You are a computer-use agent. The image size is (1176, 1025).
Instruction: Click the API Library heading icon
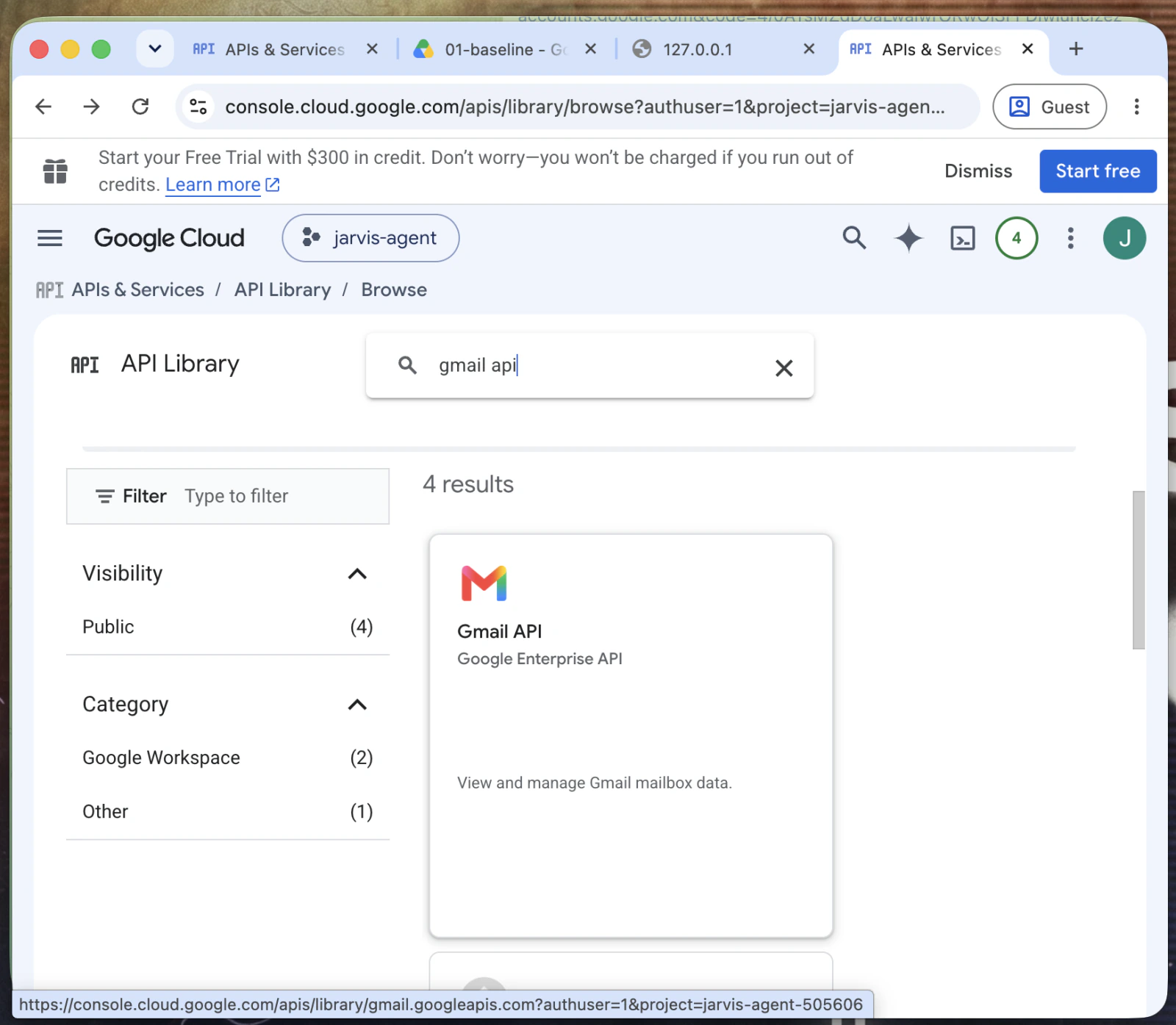pos(85,364)
